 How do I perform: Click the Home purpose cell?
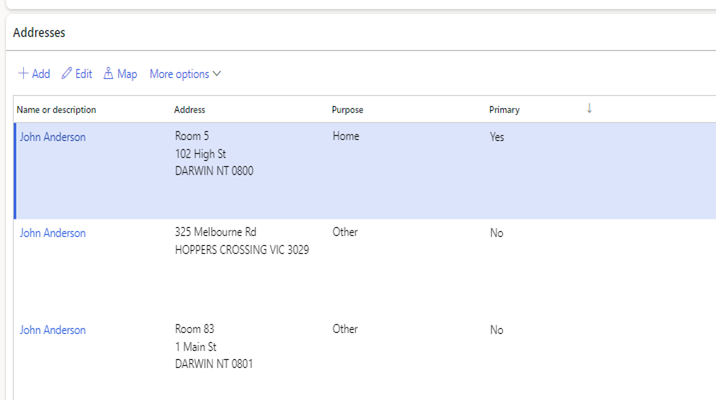[346, 137]
